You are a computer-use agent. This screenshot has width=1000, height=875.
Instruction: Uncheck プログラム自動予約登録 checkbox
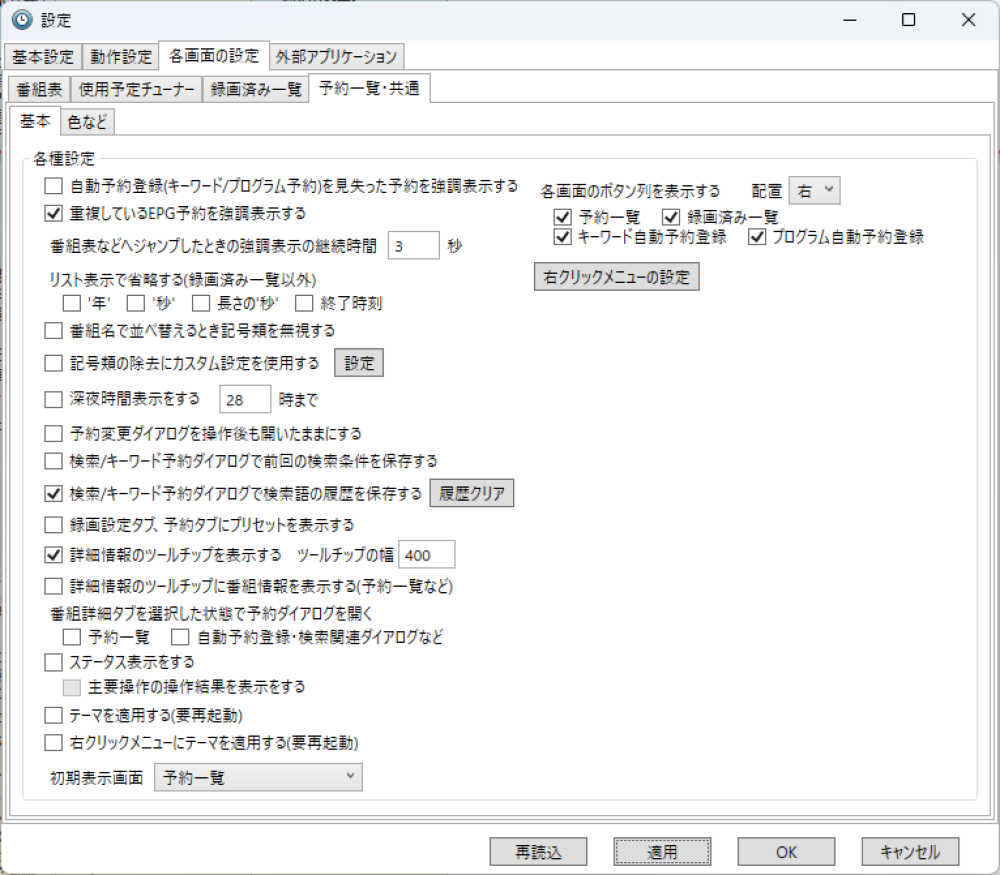tap(757, 237)
